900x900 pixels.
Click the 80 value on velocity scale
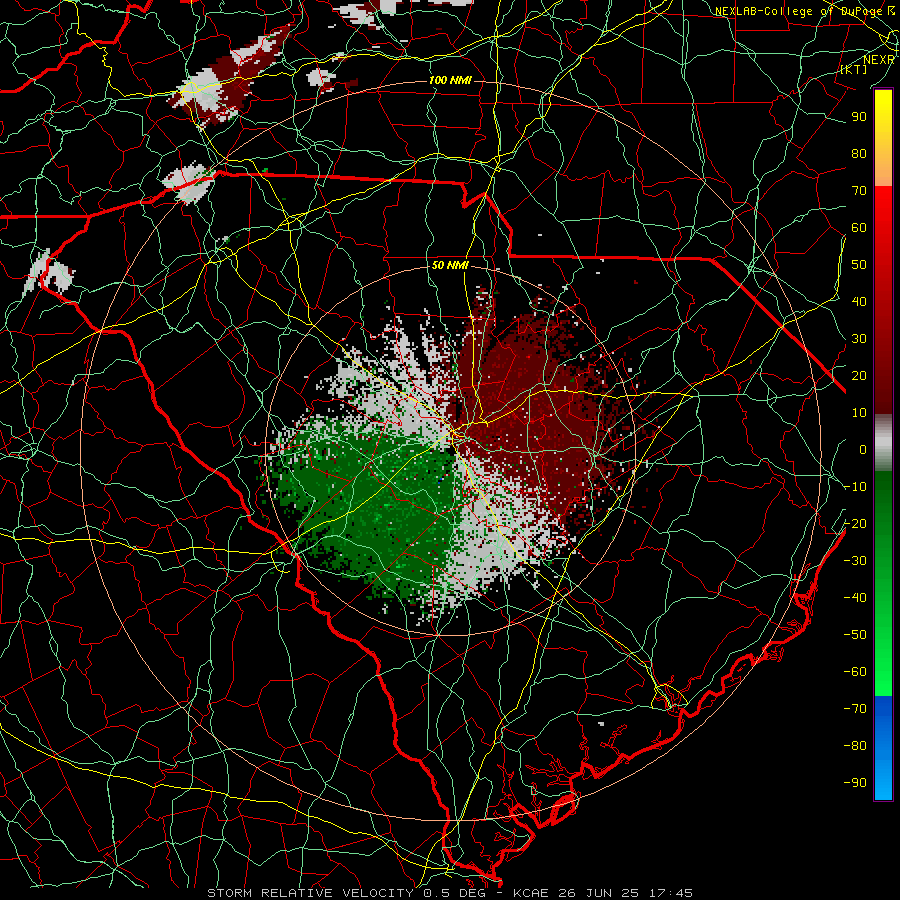pyautogui.click(x=859, y=154)
